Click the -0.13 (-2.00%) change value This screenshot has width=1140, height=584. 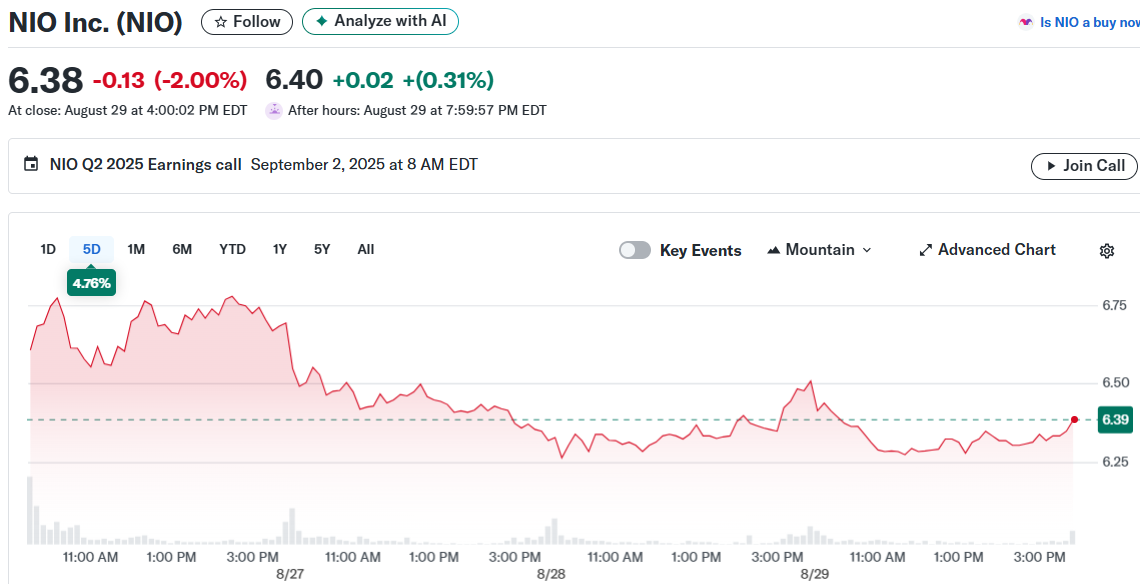tap(170, 80)
